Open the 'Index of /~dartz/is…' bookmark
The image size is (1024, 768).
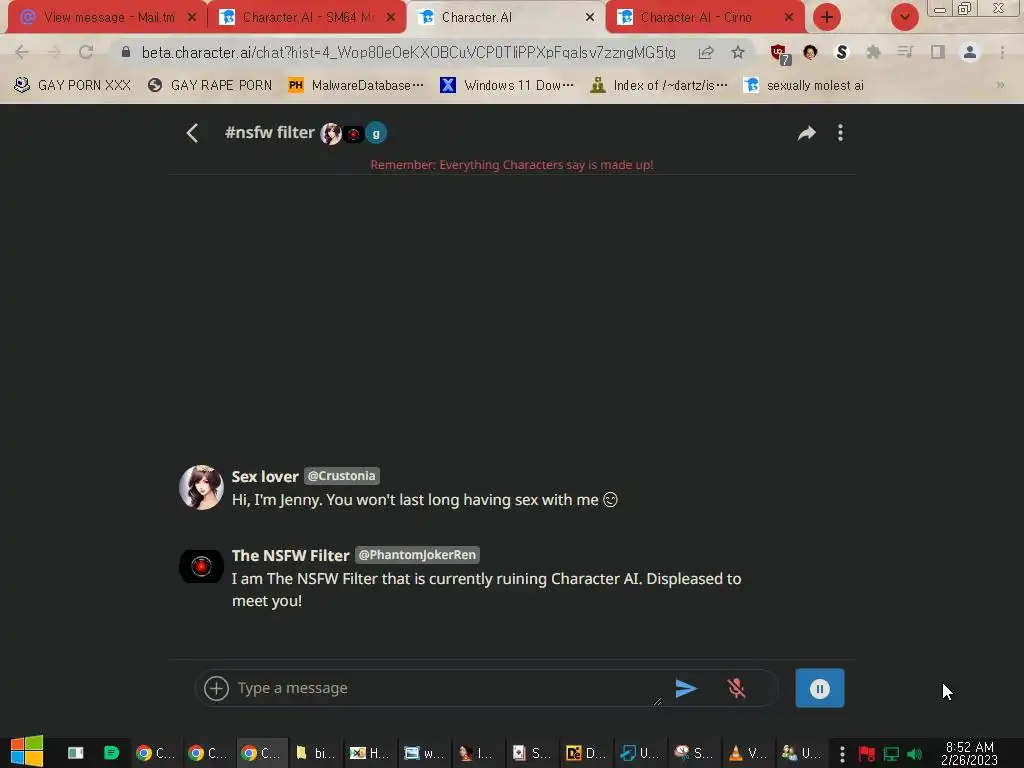pos(658,85)
